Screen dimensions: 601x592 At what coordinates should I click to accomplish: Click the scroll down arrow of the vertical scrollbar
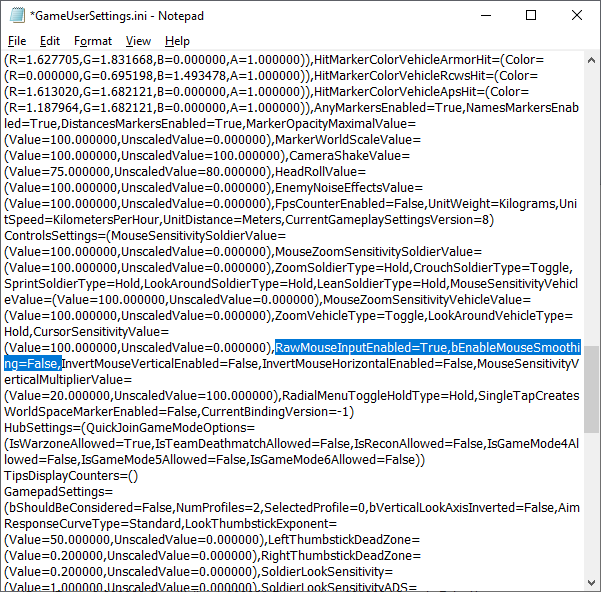pyautogui.click(x=592, y=583)
